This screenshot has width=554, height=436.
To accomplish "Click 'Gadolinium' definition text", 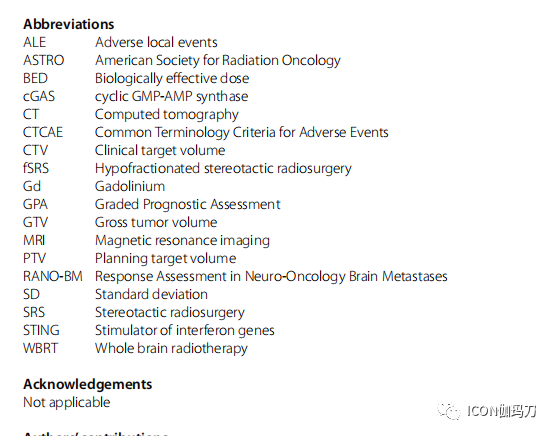I will [130, 187].
